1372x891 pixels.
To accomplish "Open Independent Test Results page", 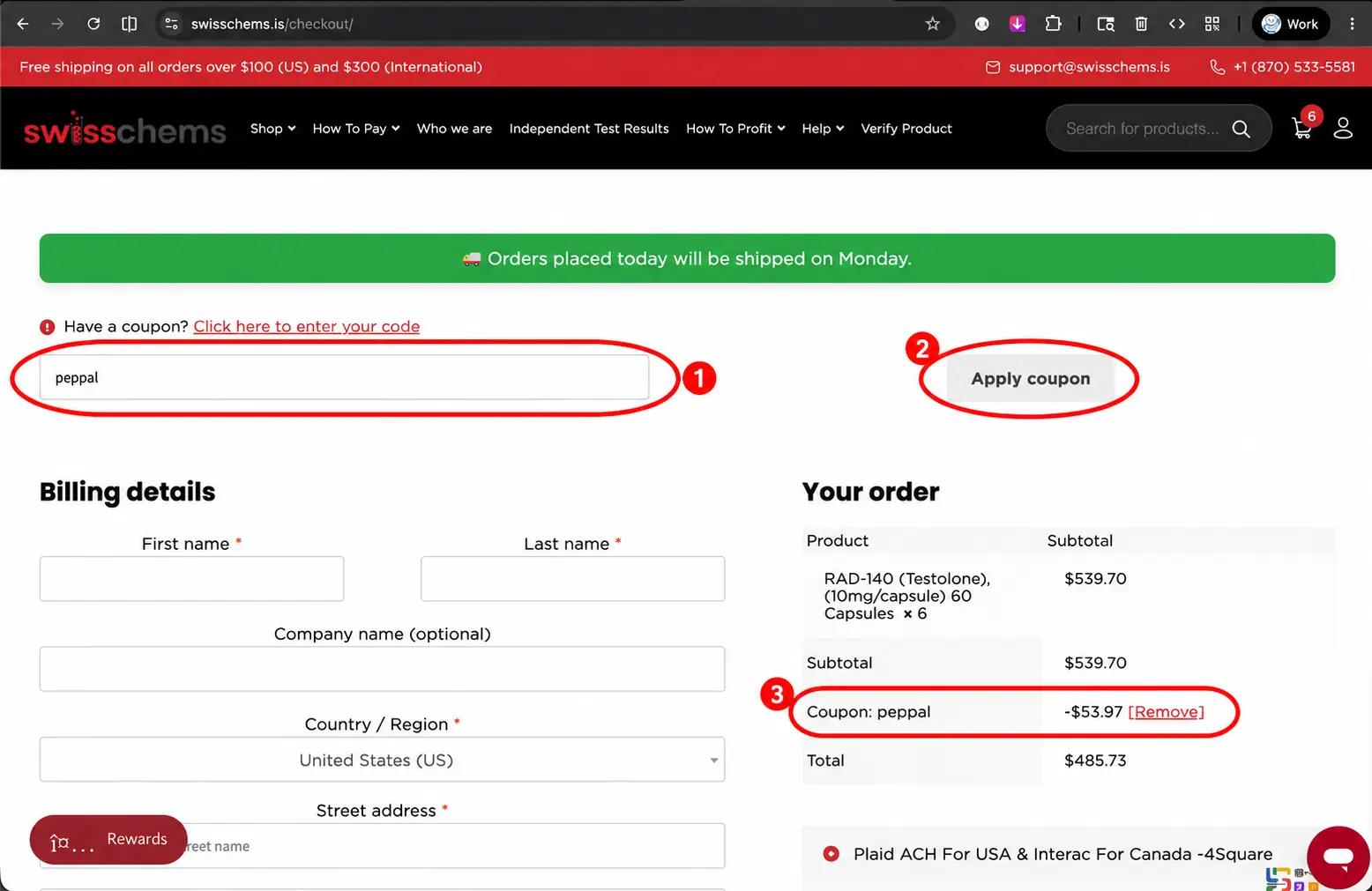I will tap(589, 129).
